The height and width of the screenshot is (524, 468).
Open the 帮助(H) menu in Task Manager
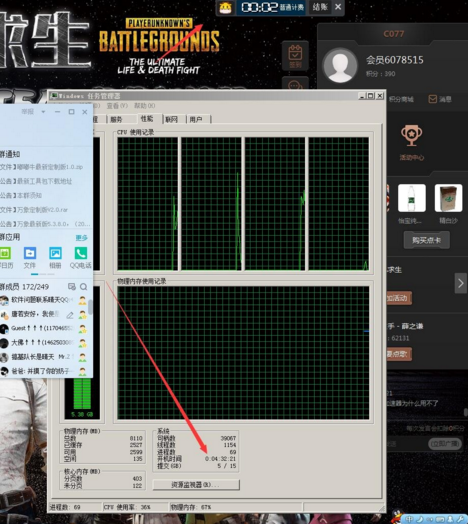click(x=144, y=106)
